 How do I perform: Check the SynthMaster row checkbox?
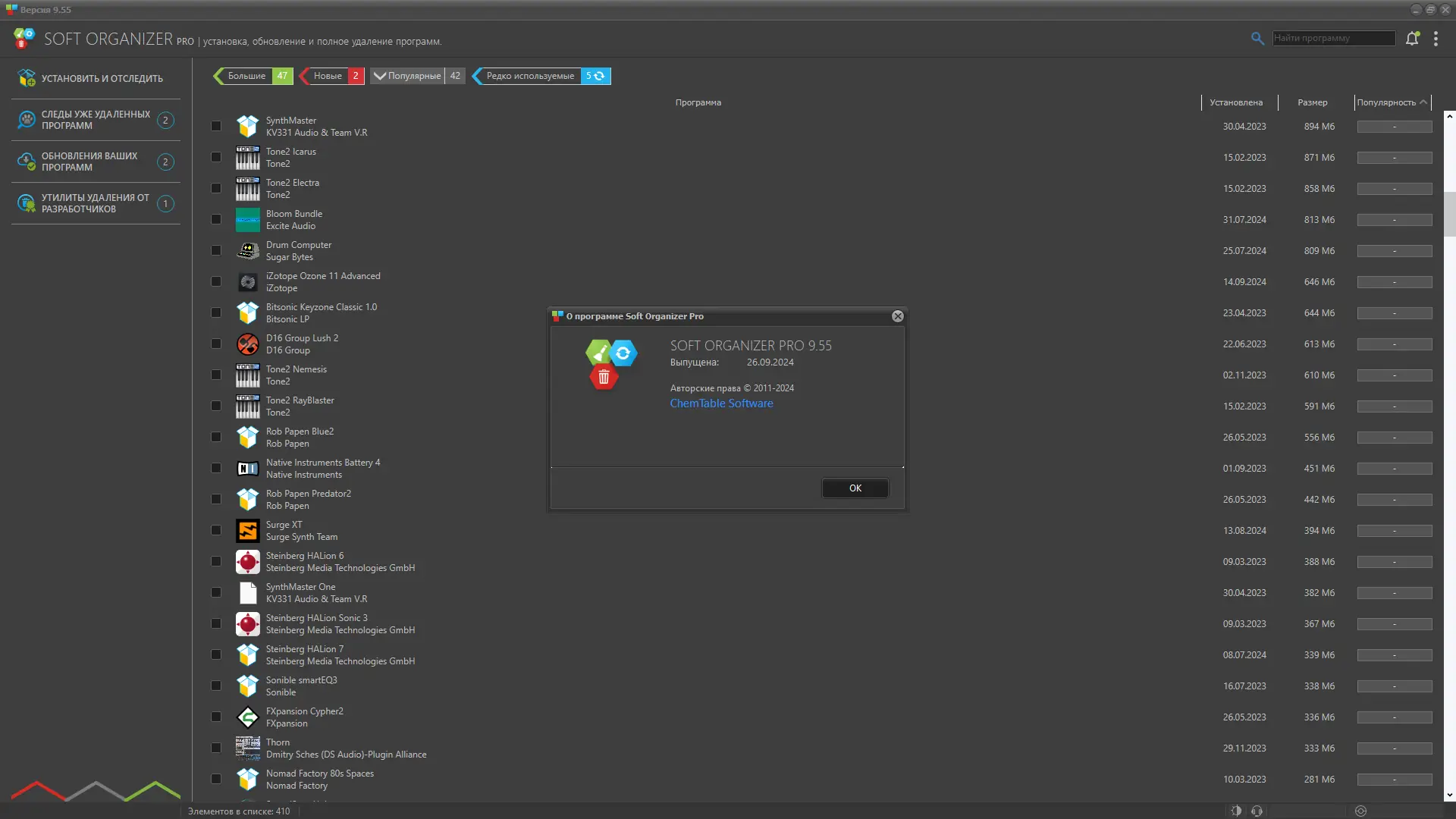[x=216, y=126]
